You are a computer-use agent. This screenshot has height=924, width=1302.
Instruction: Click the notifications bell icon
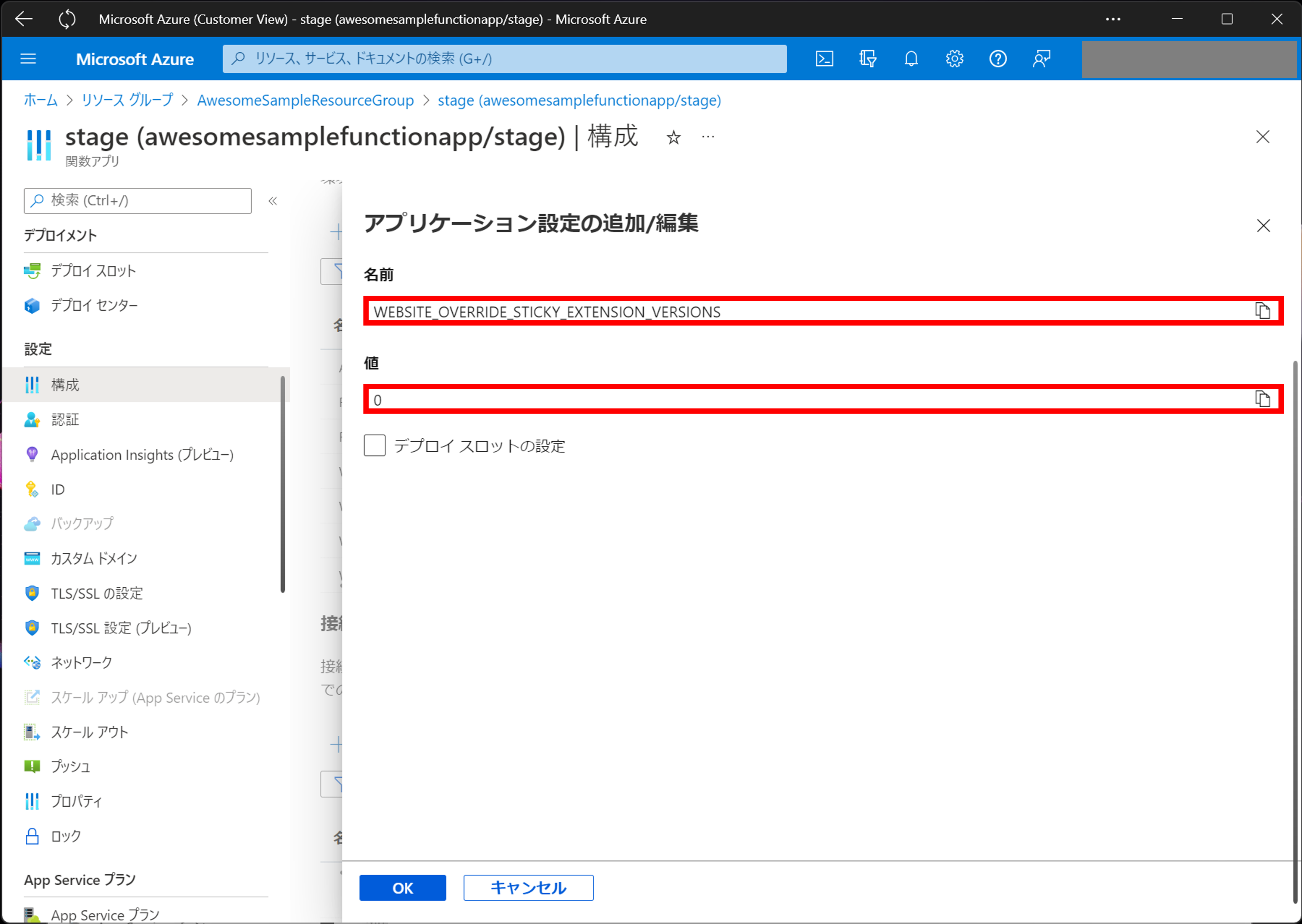911,59
